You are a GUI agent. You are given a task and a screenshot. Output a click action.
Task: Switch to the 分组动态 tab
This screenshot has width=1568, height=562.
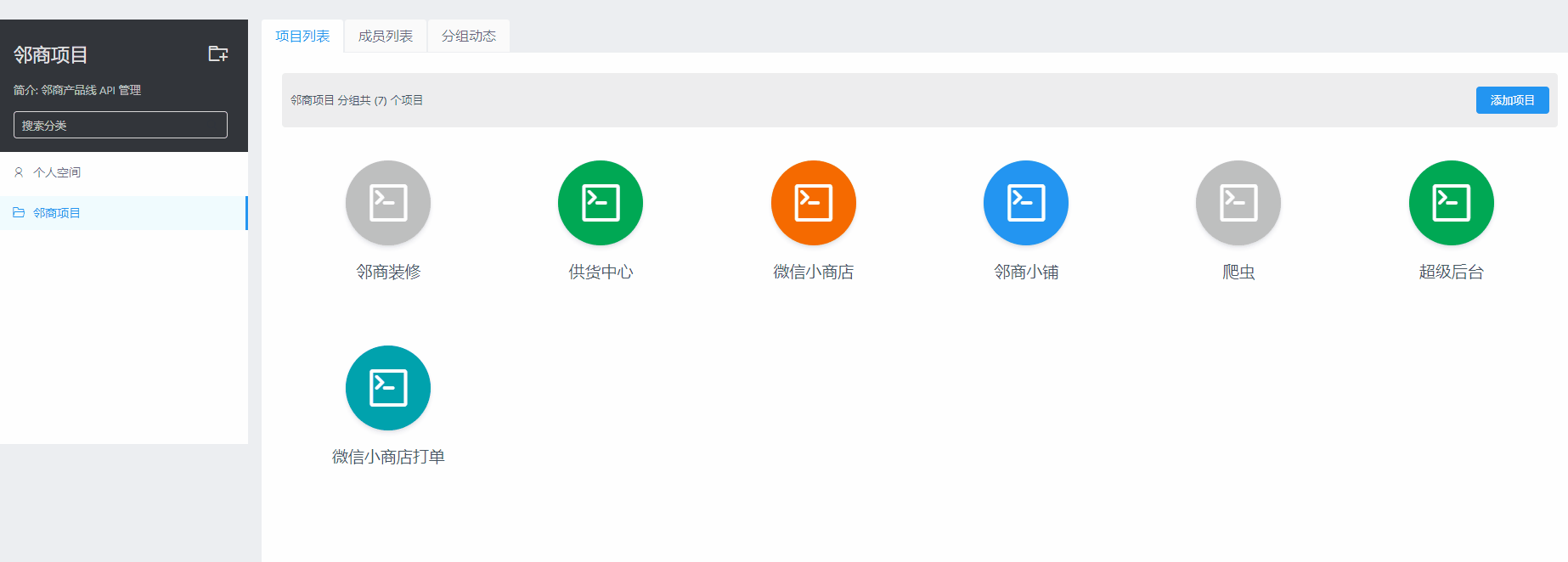click(469, 37)
